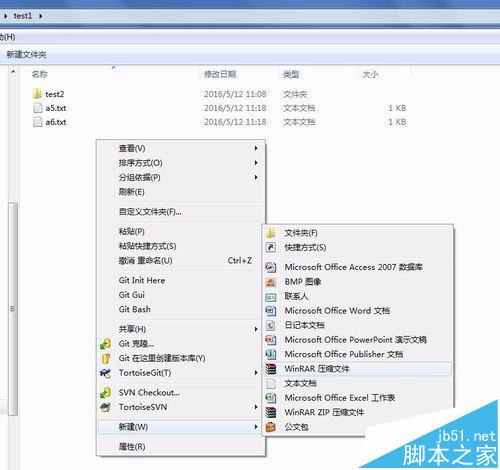This screenshot has width=500, height=470.
Task: Click the Microsoft Office Excel 工作表 icon
Action: 271,398
